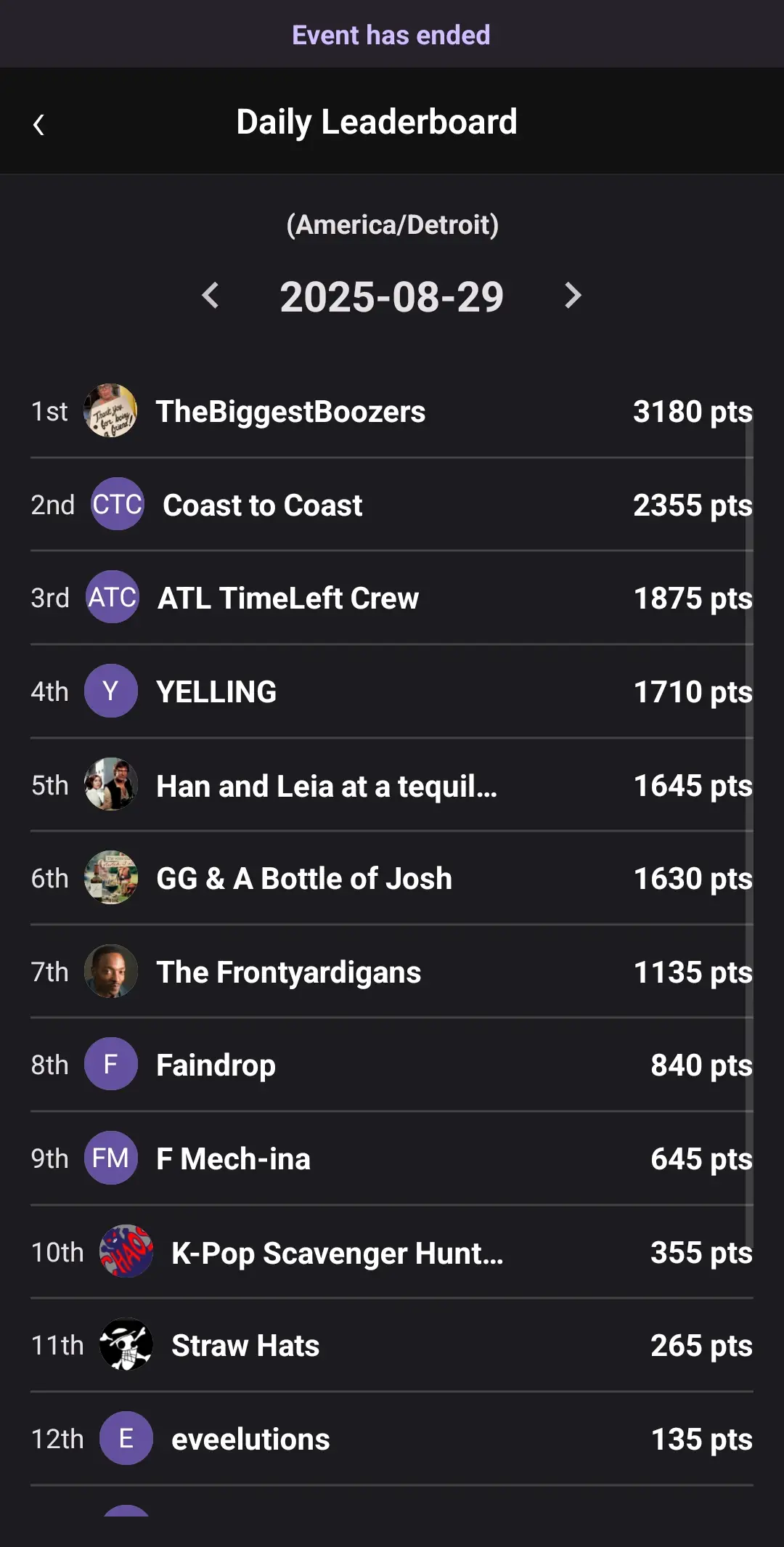Viewport: 784px width, 1547px height.
Task: Tap the GG & A Bottle of Josh avatar
Action: pyautogui.click(x=110, y=877)
